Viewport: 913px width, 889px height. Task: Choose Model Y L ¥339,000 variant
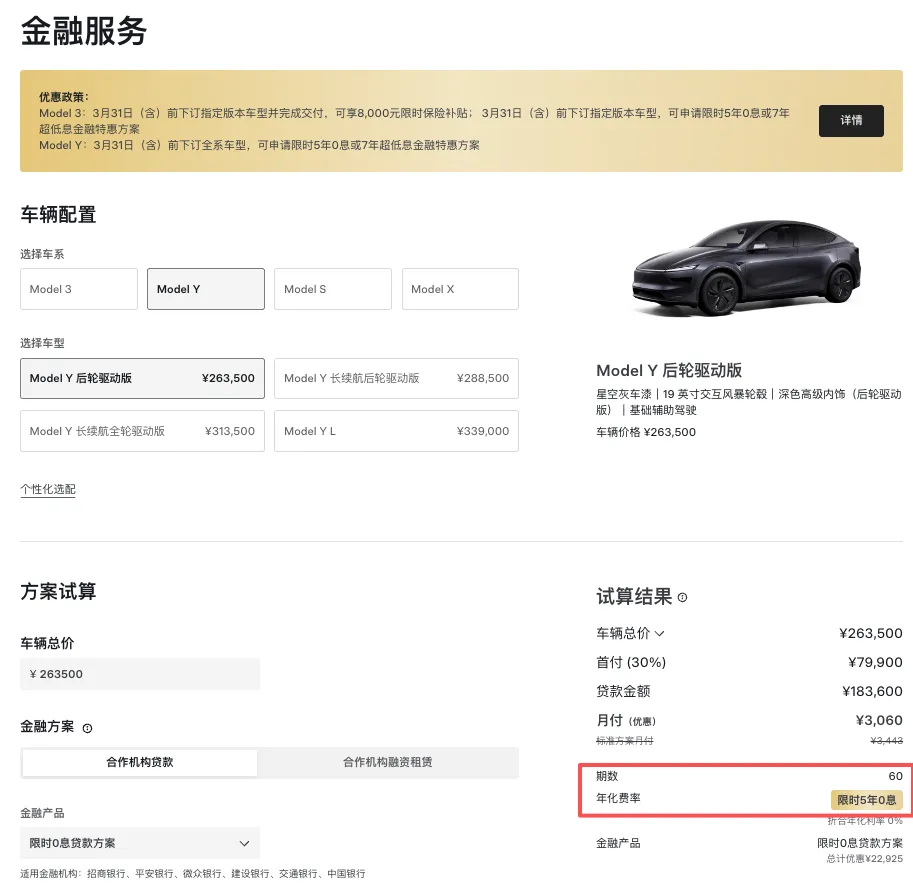point(396,431)
